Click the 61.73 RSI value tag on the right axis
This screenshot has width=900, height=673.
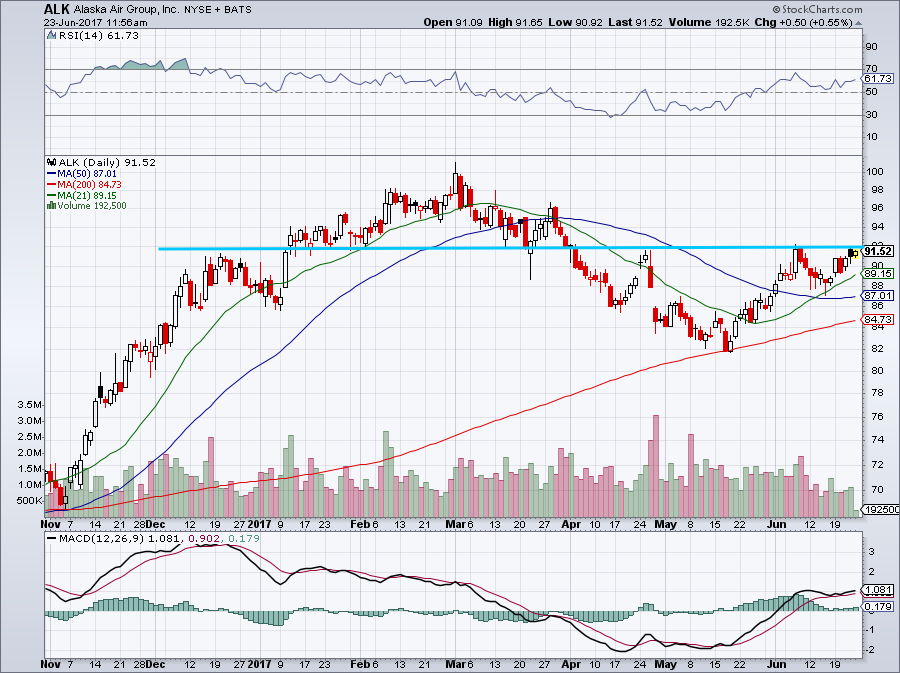tap(878, 79)
